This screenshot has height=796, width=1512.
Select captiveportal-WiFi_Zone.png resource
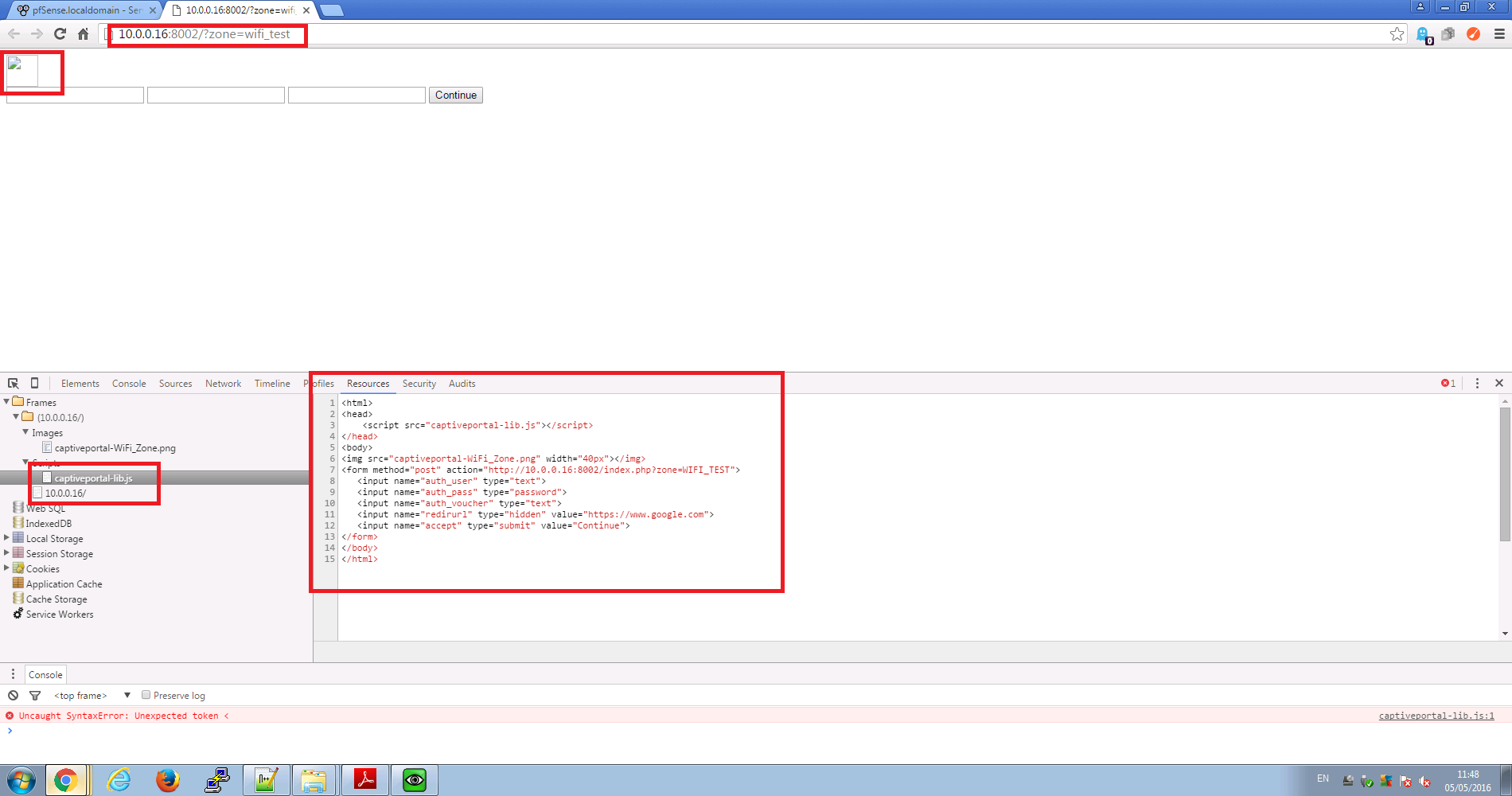[115, 447]
